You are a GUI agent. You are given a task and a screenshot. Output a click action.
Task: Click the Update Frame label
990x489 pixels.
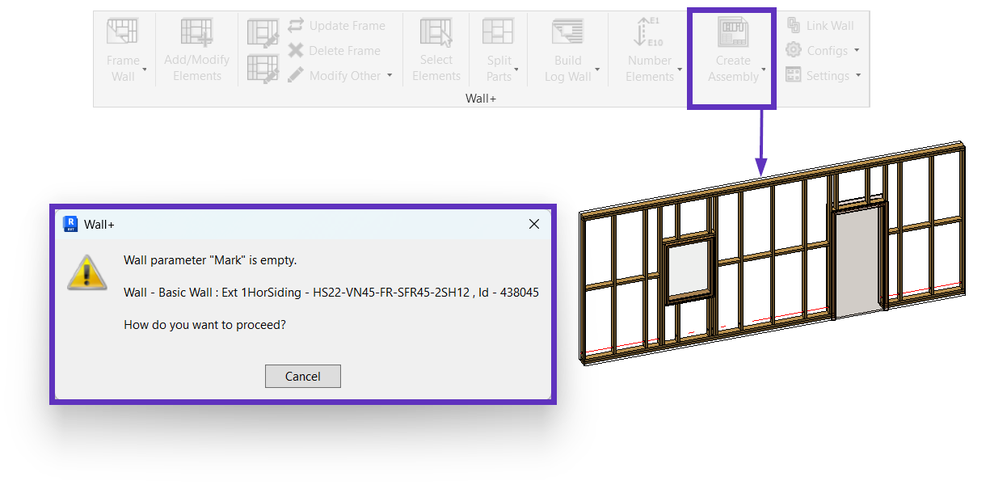(347, 26)
